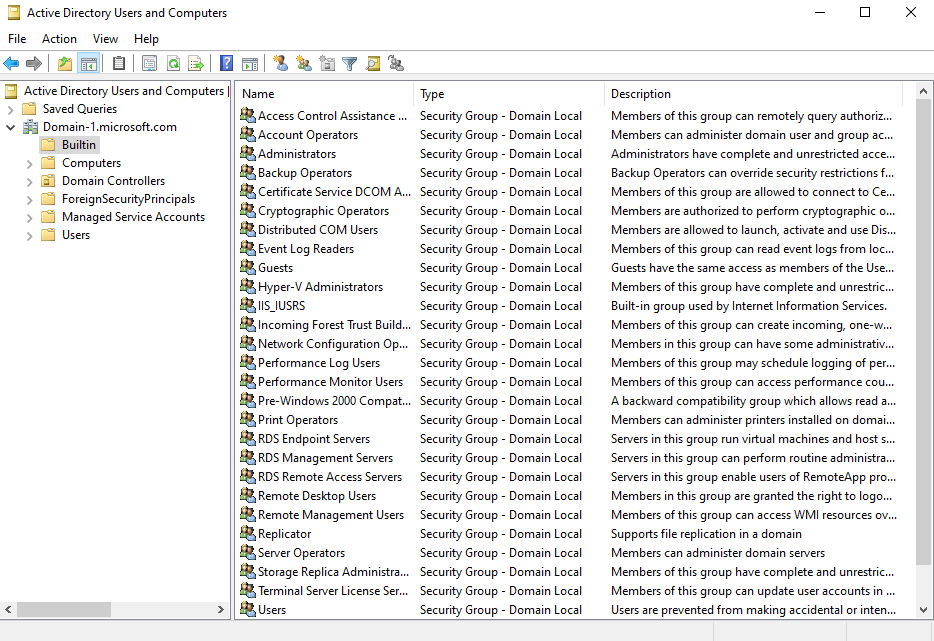Viewport: 934px width, 641px height.
Task: Create a new organizational unit
Action: (x=327, y=63)
